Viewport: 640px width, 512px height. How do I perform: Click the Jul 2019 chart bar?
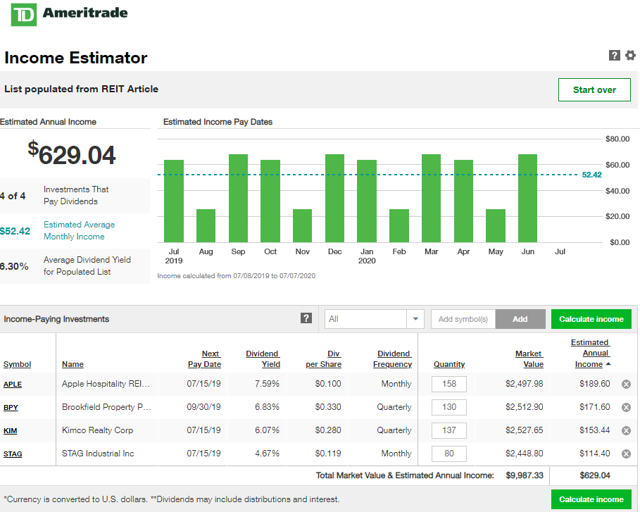point(174,201)
